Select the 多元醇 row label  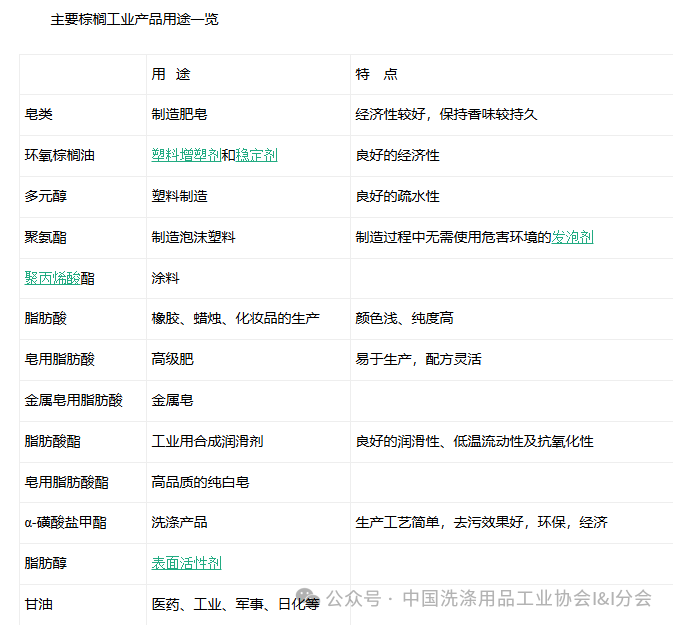coord(46,196)
